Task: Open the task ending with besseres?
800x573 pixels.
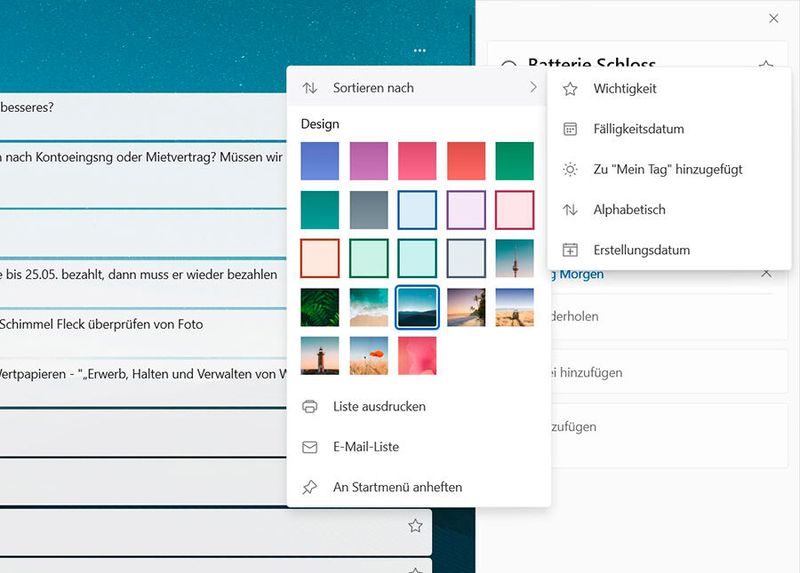Action: click(143, 115)
